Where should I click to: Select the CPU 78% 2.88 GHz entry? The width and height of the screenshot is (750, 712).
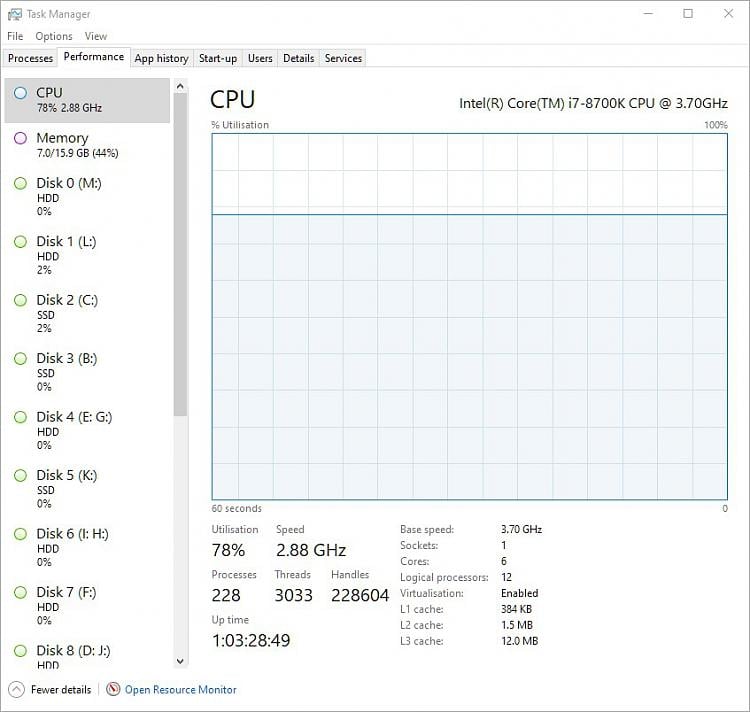pyautogui.click(x=87, y=100)
